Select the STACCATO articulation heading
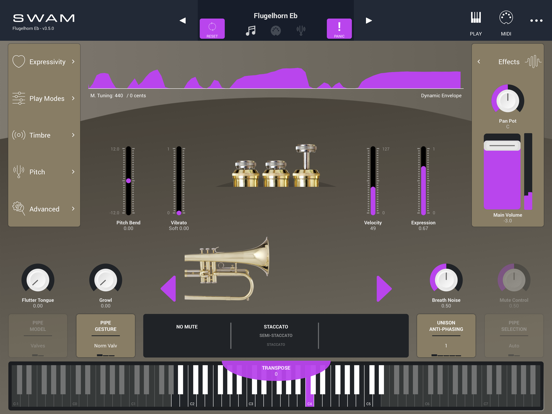Screen dimensions: 552x414 (x=276, y=327)
